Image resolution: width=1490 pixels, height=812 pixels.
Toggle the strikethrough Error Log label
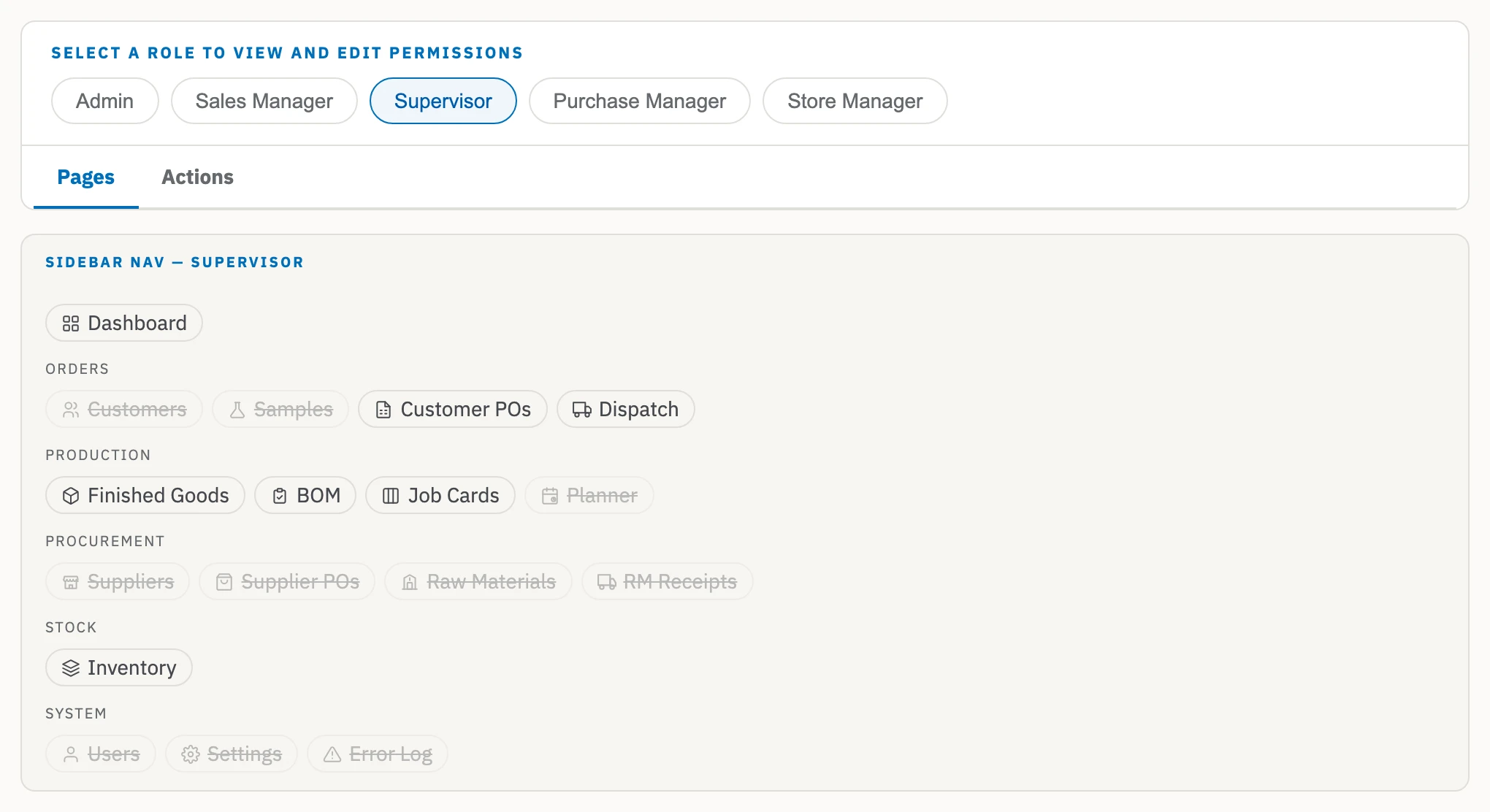[x=391, y=754]
